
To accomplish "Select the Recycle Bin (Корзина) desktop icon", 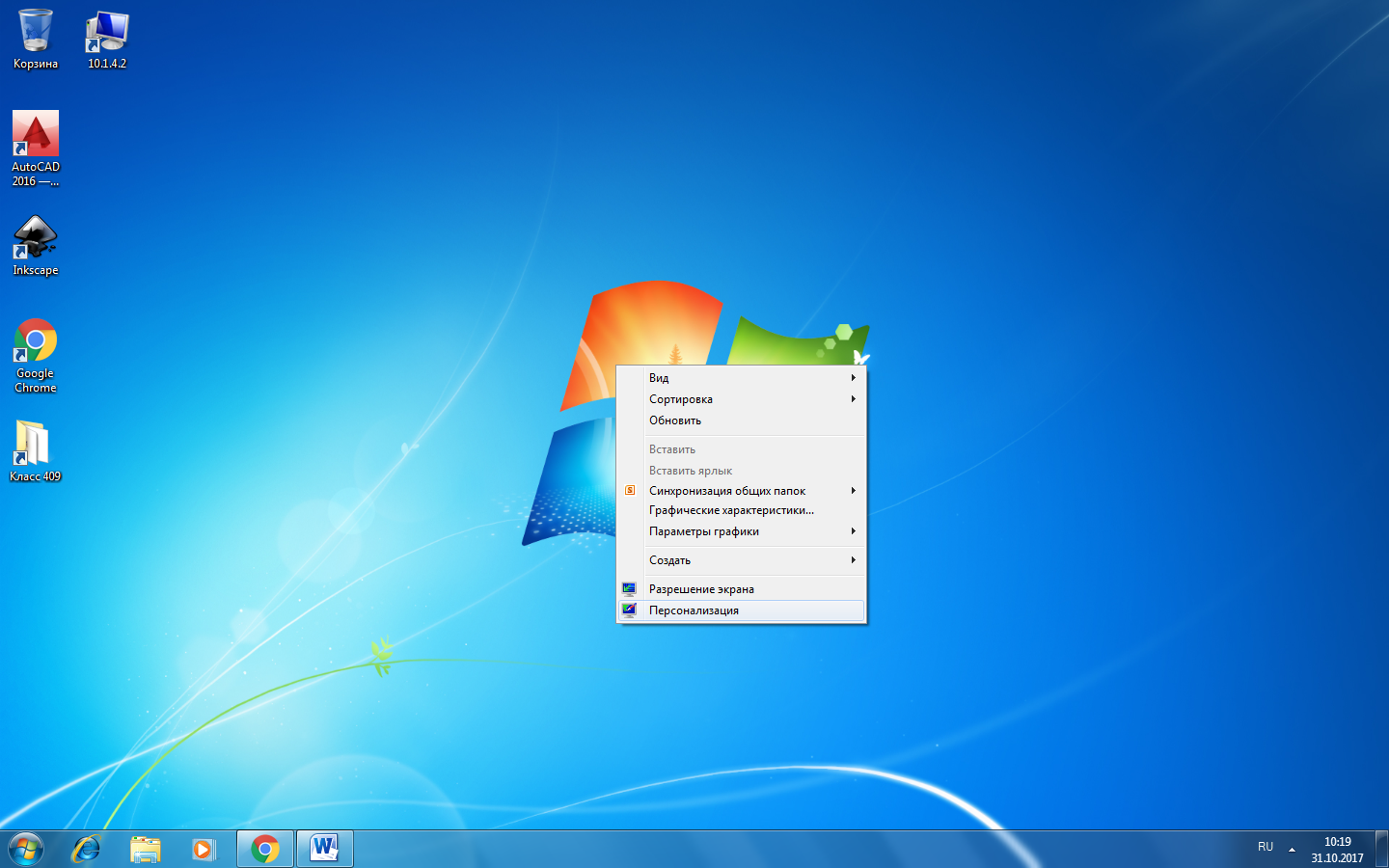I will click(x=36, y=39).
